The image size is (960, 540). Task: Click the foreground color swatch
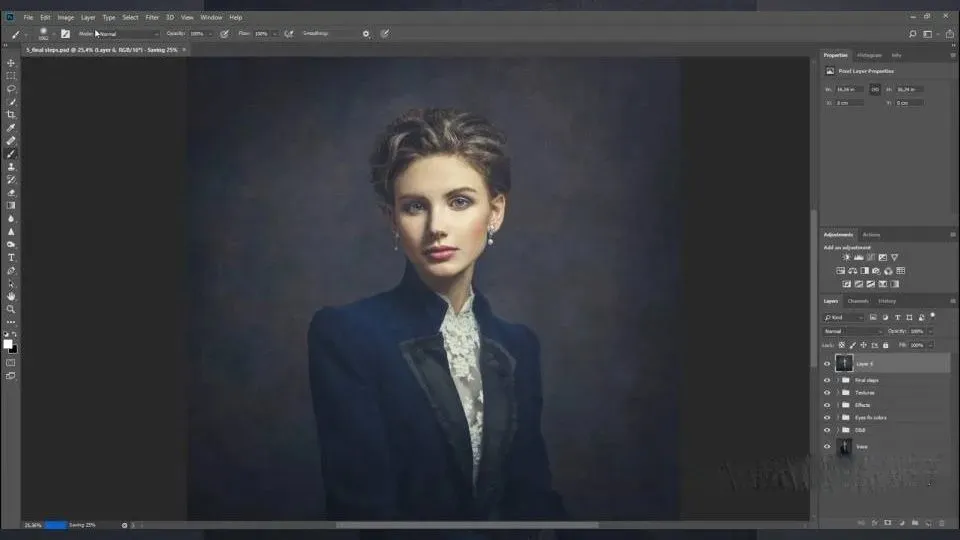tap(8, 344)
